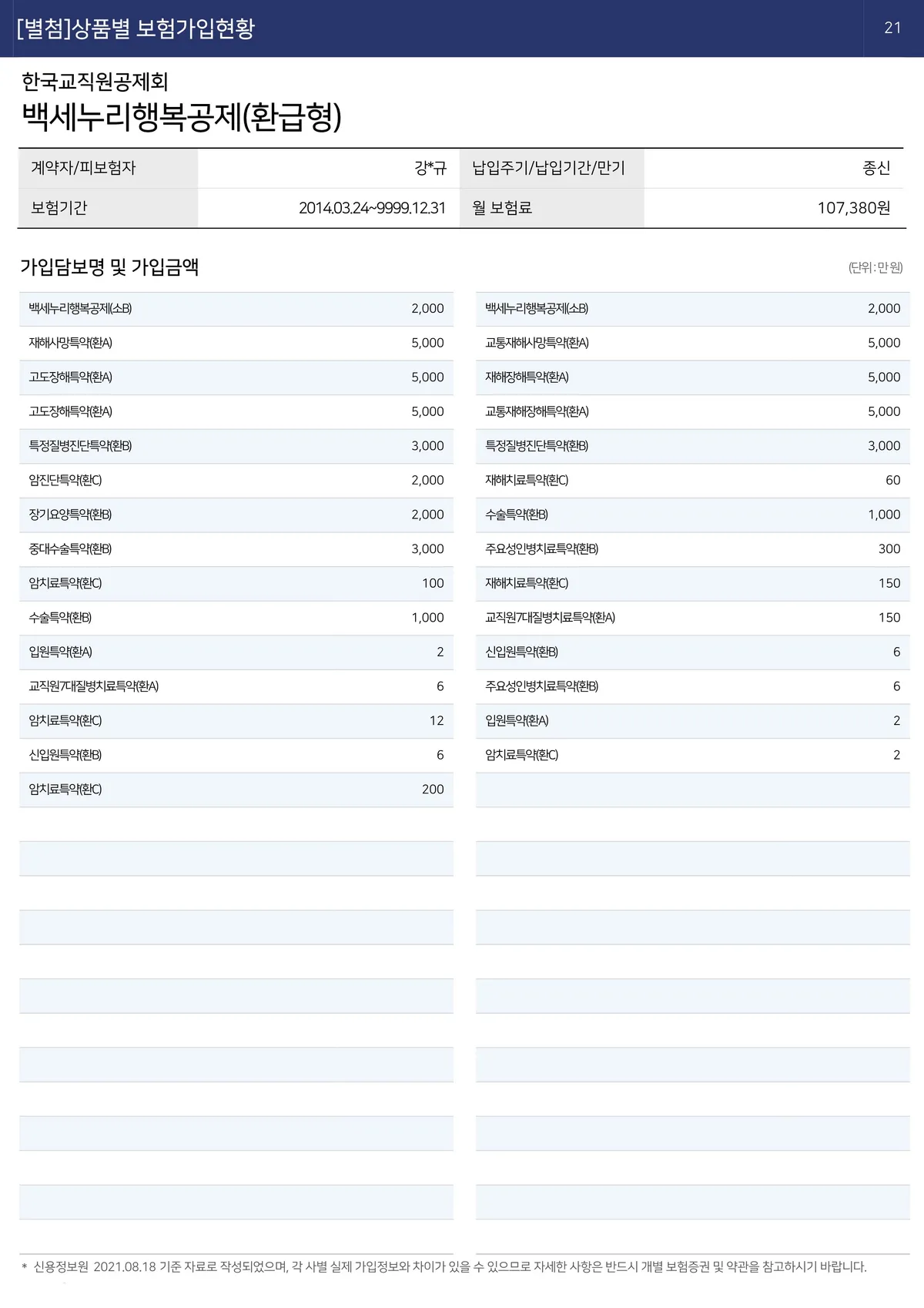The width and height of the screenshot is (924, 1308).
Task: Click the '월 보험료' label cell
Action: pos(551,208)
